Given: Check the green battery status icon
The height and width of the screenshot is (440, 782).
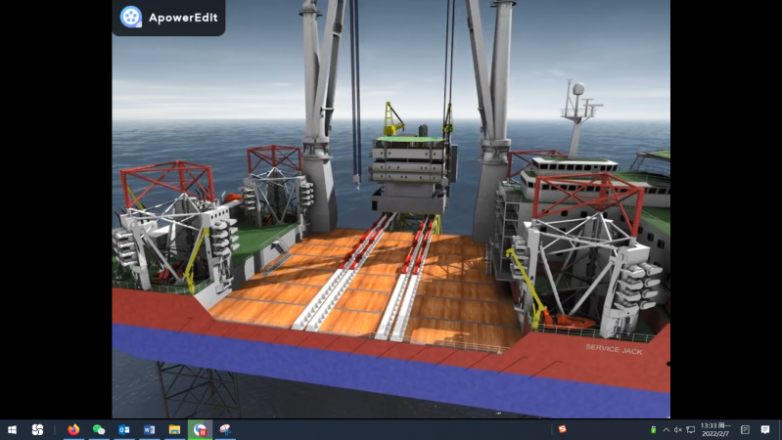Looking at the screenshot, I should [654, 430].
